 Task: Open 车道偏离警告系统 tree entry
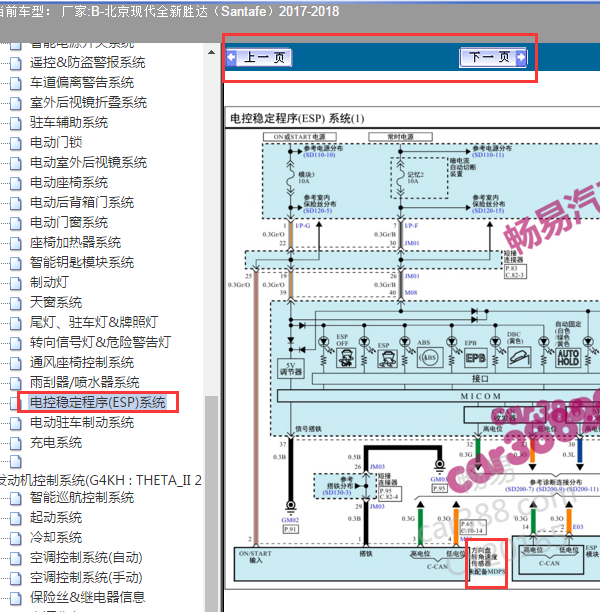[82, 82]
